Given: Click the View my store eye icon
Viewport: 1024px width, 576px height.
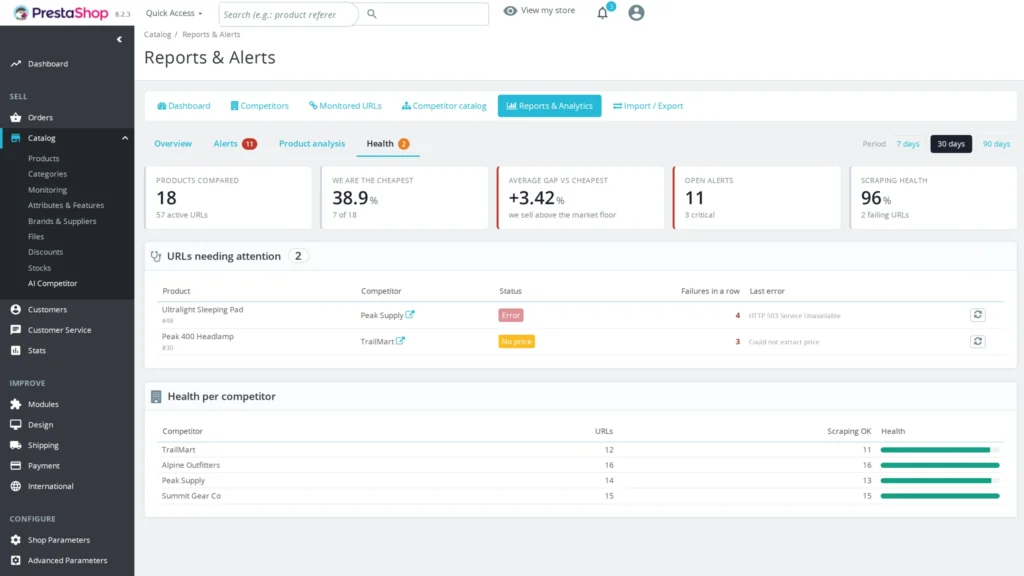Looking at the screenshot, I should click(x=510, y=10).
